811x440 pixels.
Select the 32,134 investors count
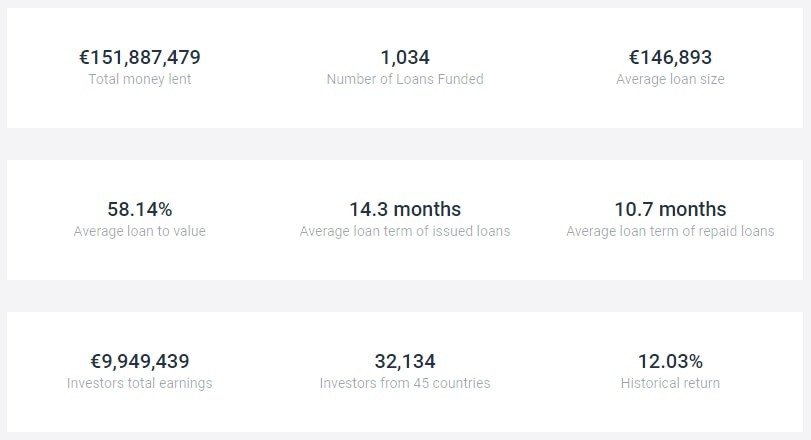coord(405,361)
